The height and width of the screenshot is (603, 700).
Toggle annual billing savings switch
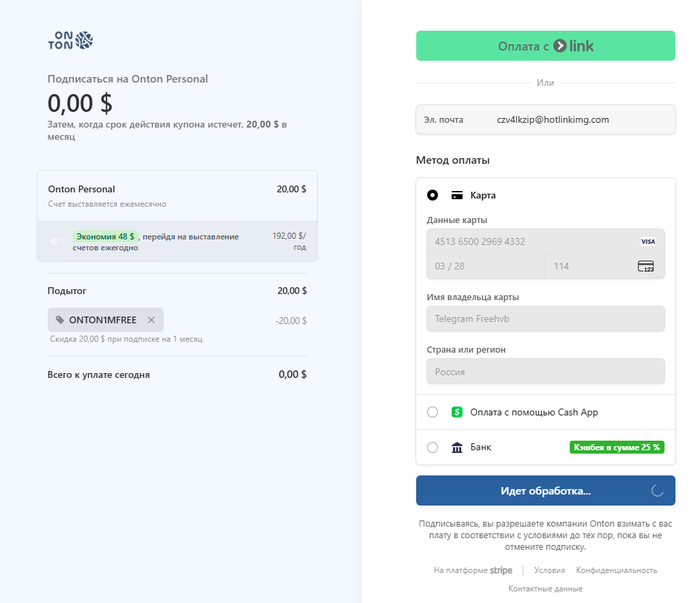57,241
